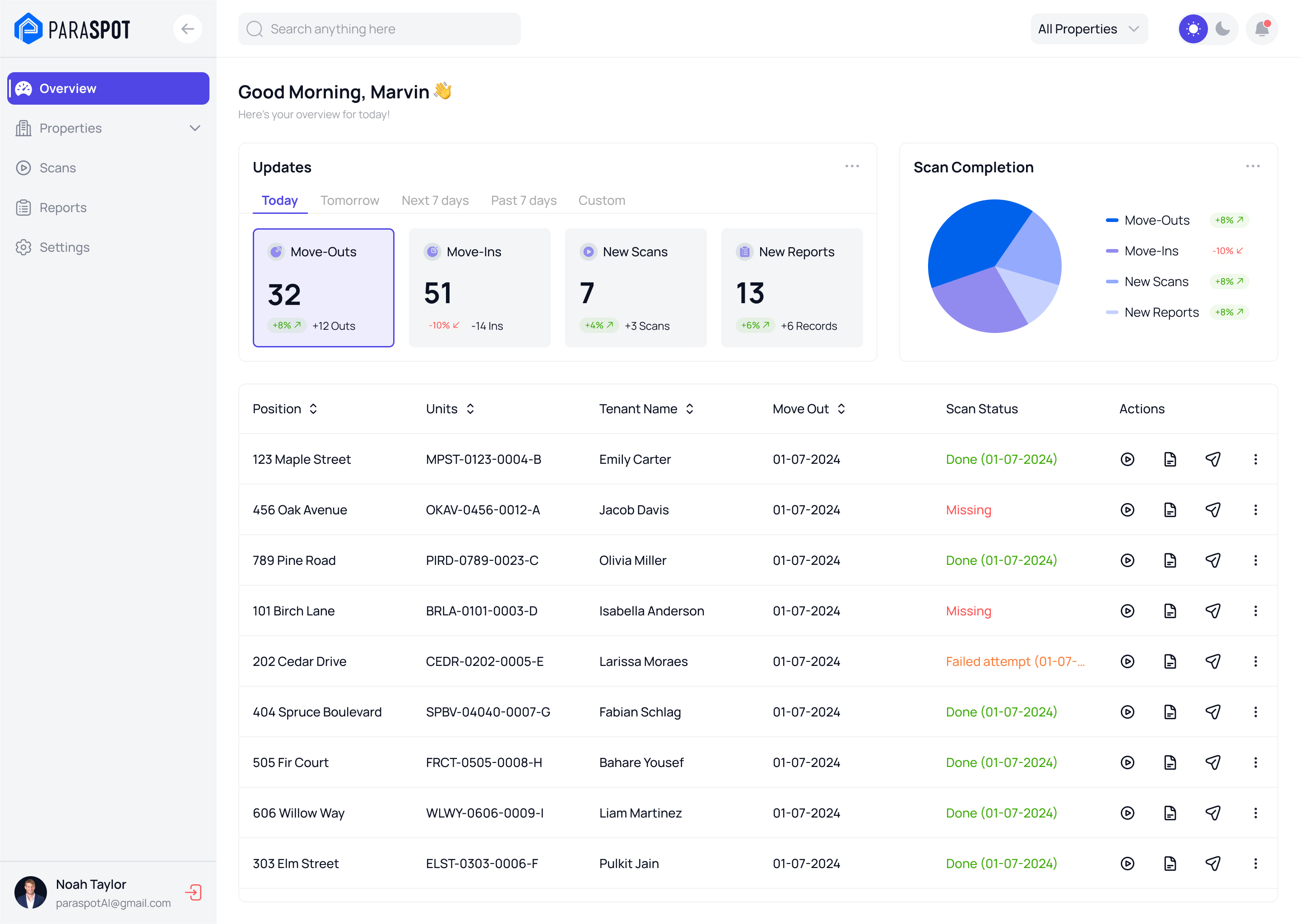Select the New Scans summary card
The height and width of the screenshot is (924, 1300).
point(636,288)
